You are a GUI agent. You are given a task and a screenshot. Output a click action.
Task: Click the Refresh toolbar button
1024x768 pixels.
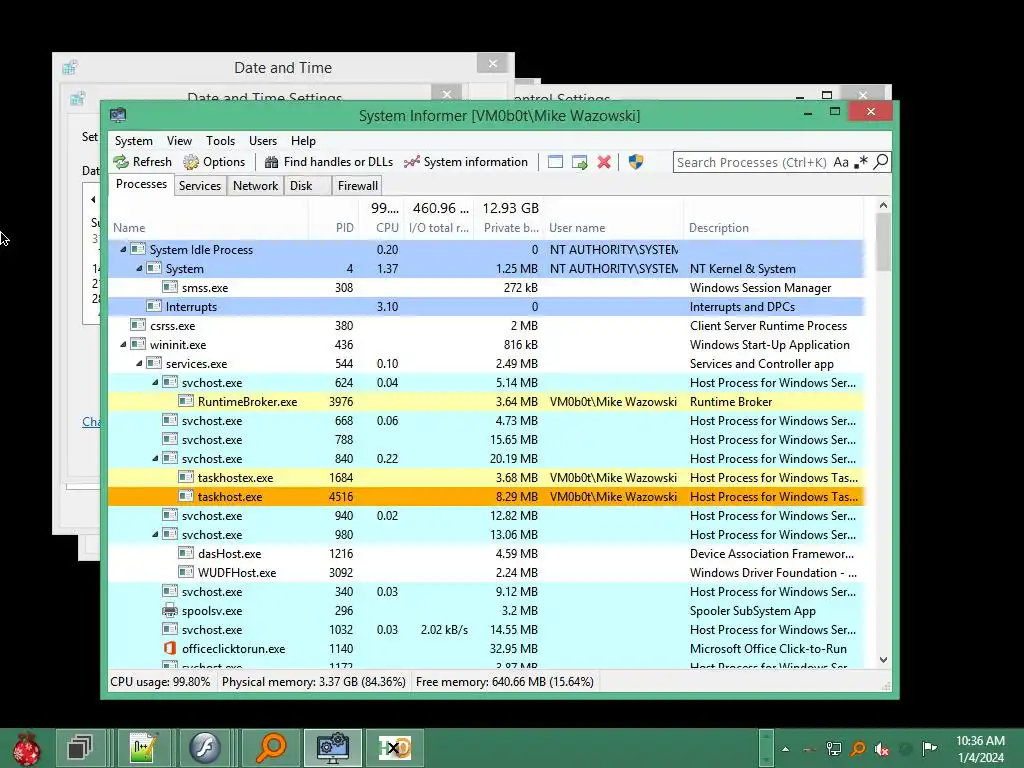[x=142, y=162]
